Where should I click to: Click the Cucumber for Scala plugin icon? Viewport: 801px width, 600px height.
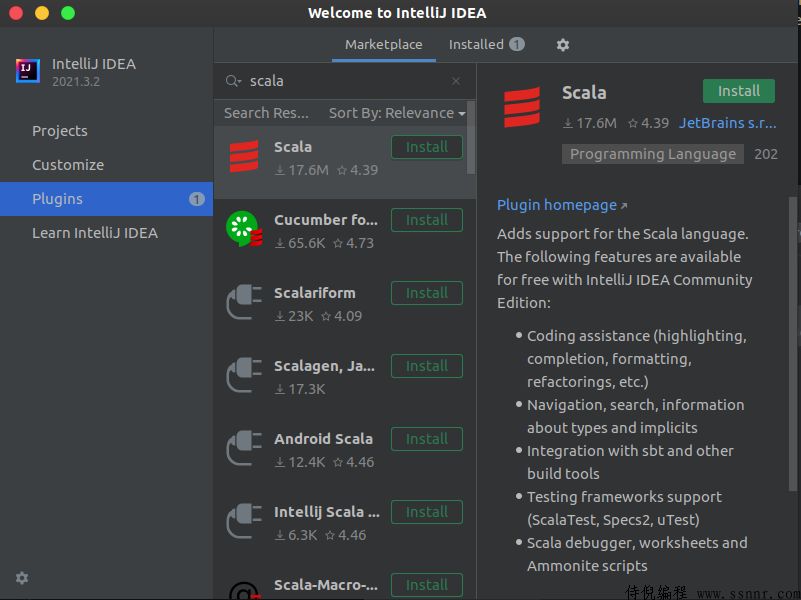pos(244,229)
